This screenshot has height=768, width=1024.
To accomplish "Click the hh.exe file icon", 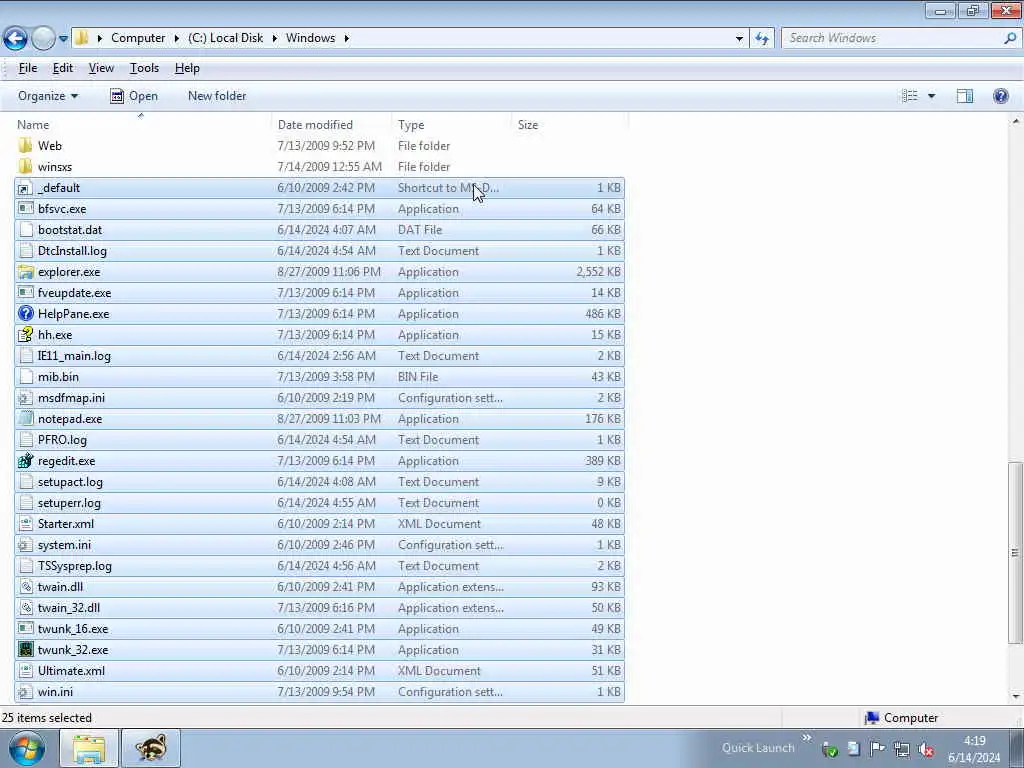I will pyautogui.click(x=25, y=334).
